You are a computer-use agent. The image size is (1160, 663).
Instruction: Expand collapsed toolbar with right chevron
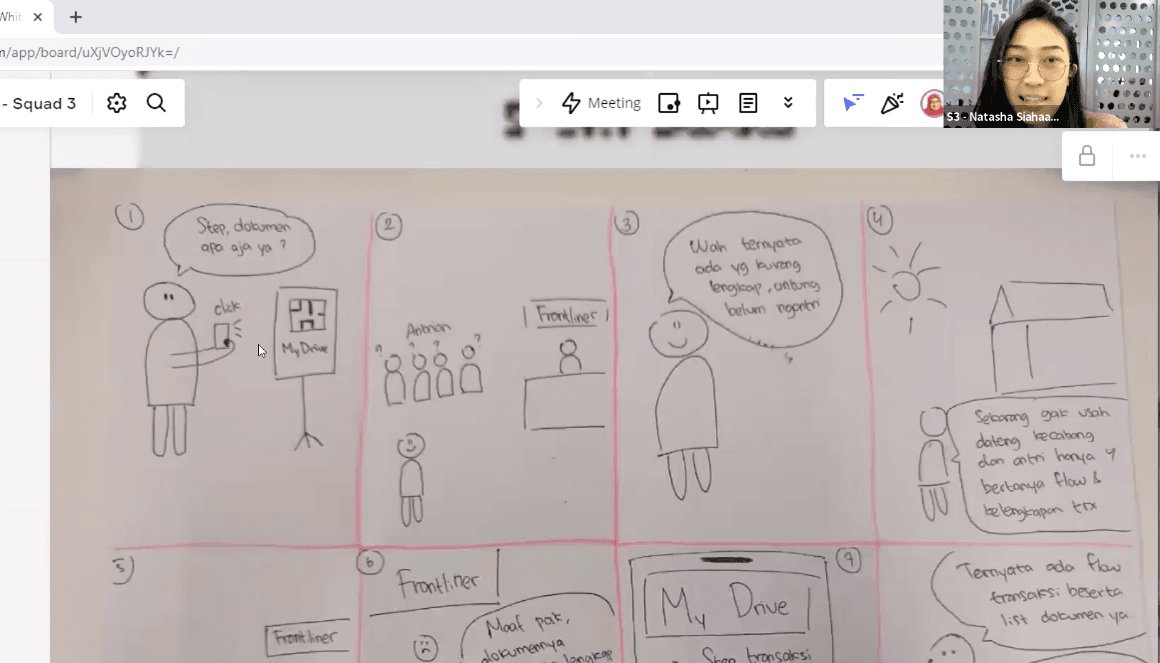(x=540, y=103)
